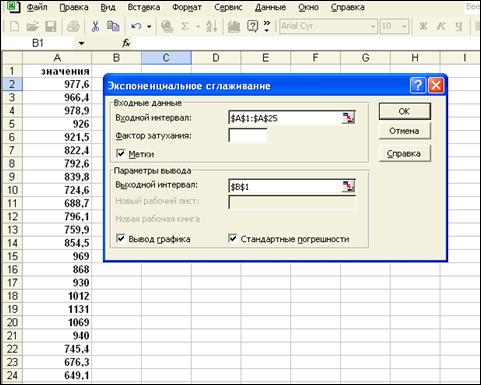Click the Chart Wizard icon
This screenshot has width=481, height=385.
(234, 26)
